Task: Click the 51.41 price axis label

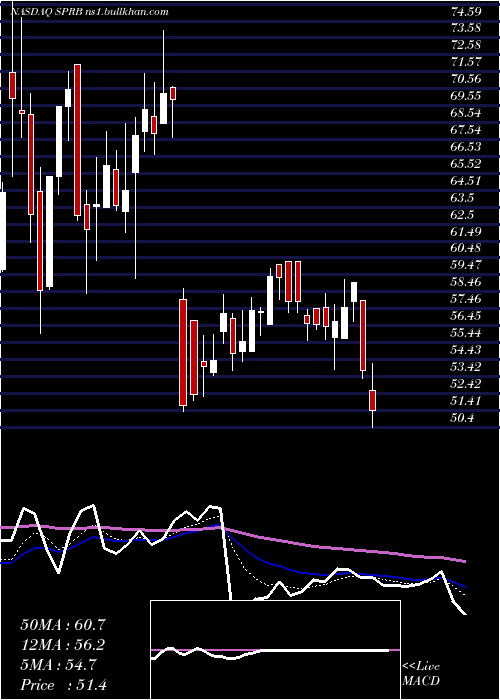Action: point(466,401)
